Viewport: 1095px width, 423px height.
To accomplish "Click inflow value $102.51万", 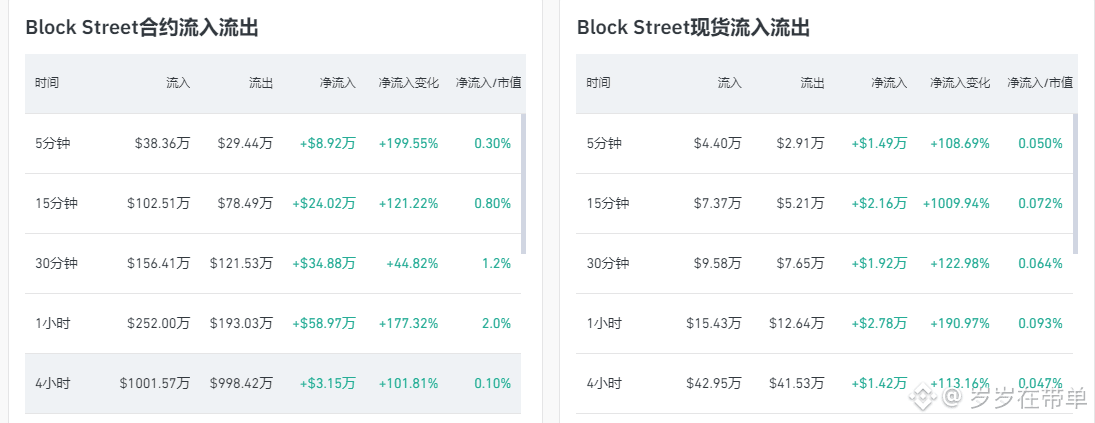I will [x=159, y=204].
